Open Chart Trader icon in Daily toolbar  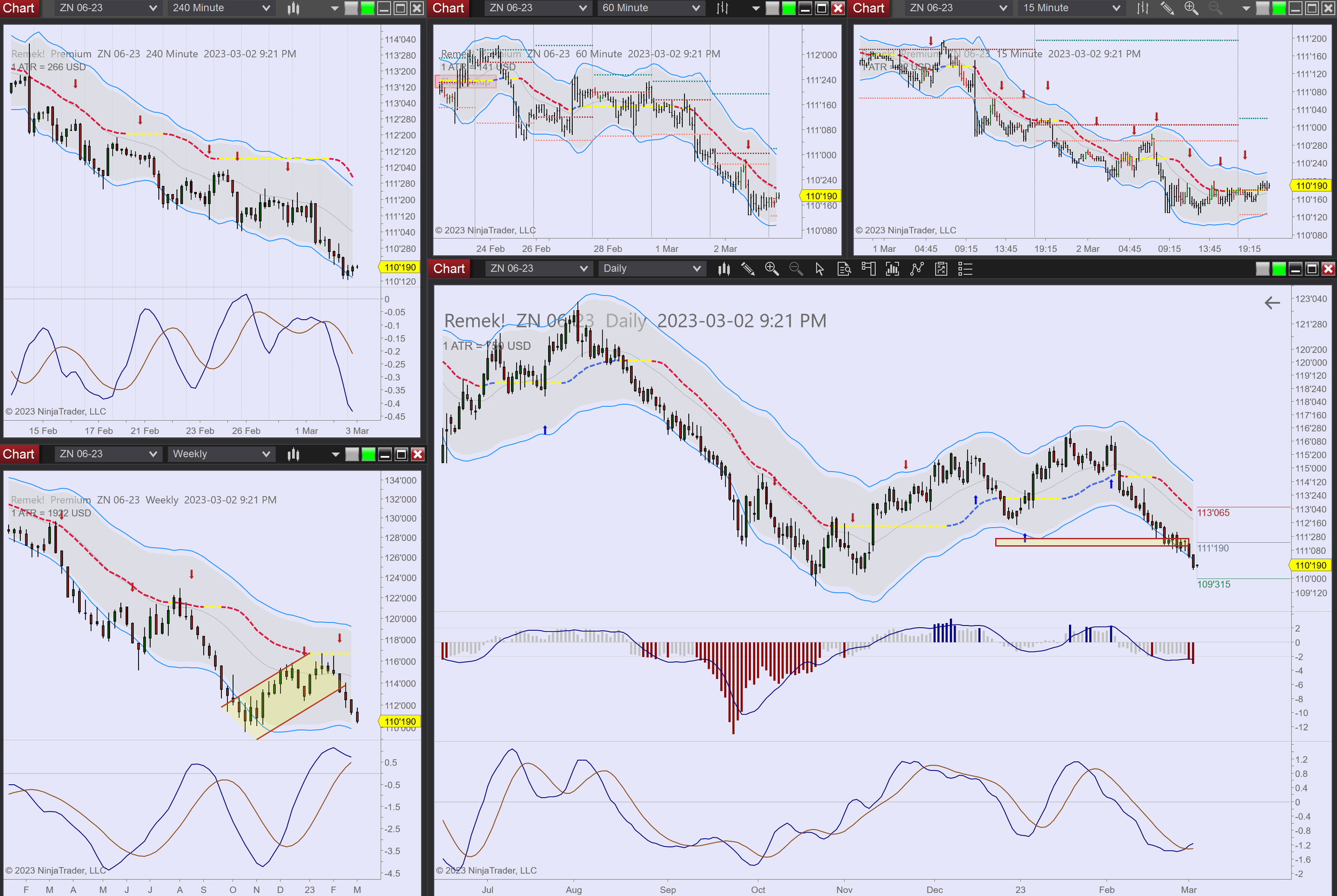(x=869, y=268)
